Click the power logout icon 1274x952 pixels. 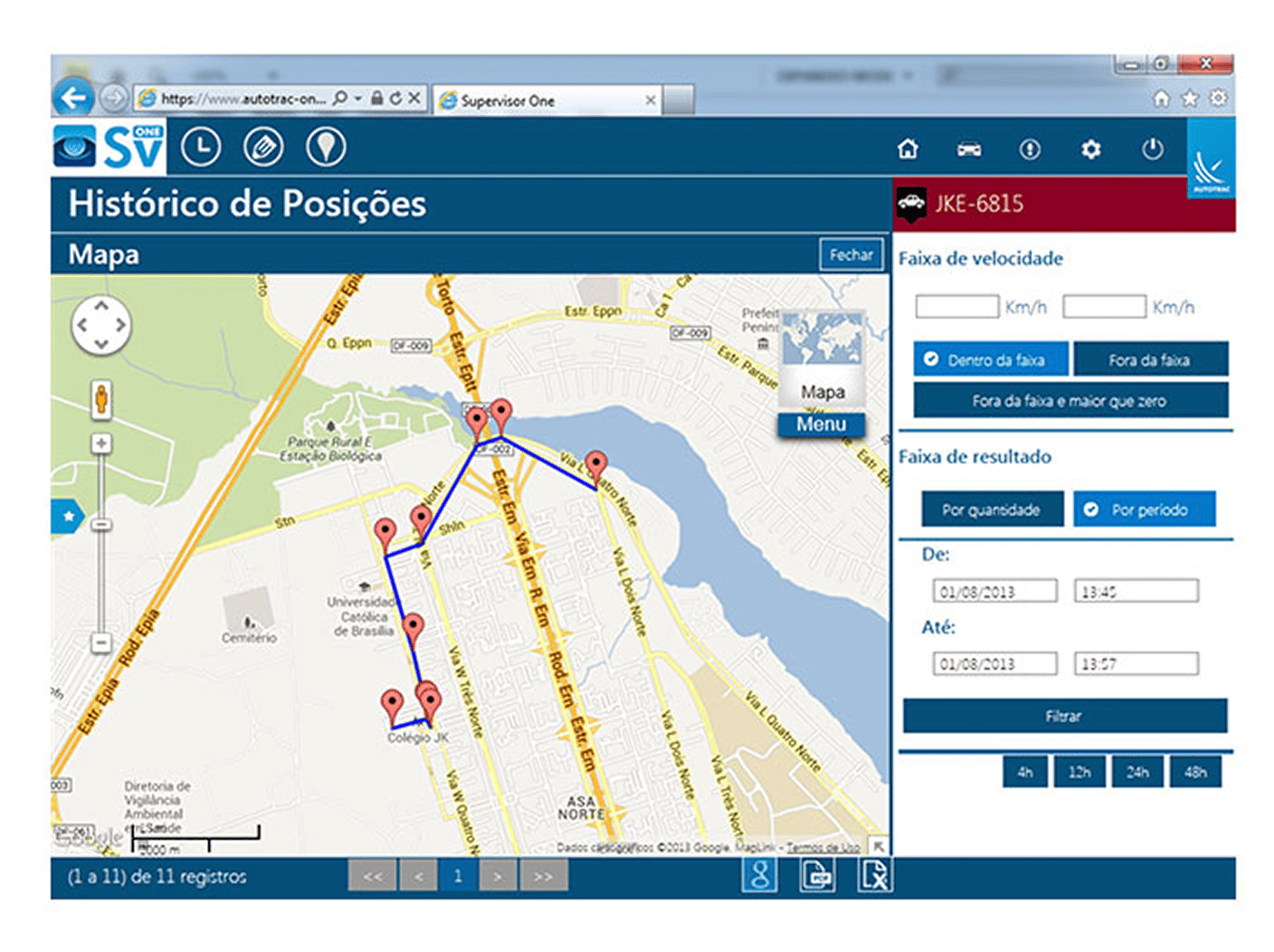(1152, 149)
